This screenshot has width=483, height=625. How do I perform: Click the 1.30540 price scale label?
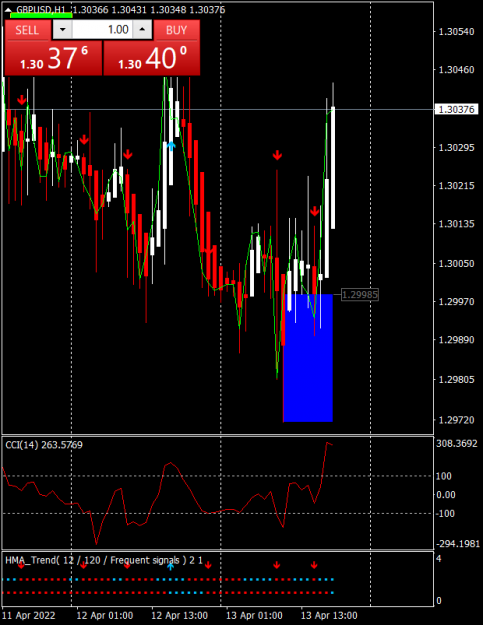click(x=456, y=31)
